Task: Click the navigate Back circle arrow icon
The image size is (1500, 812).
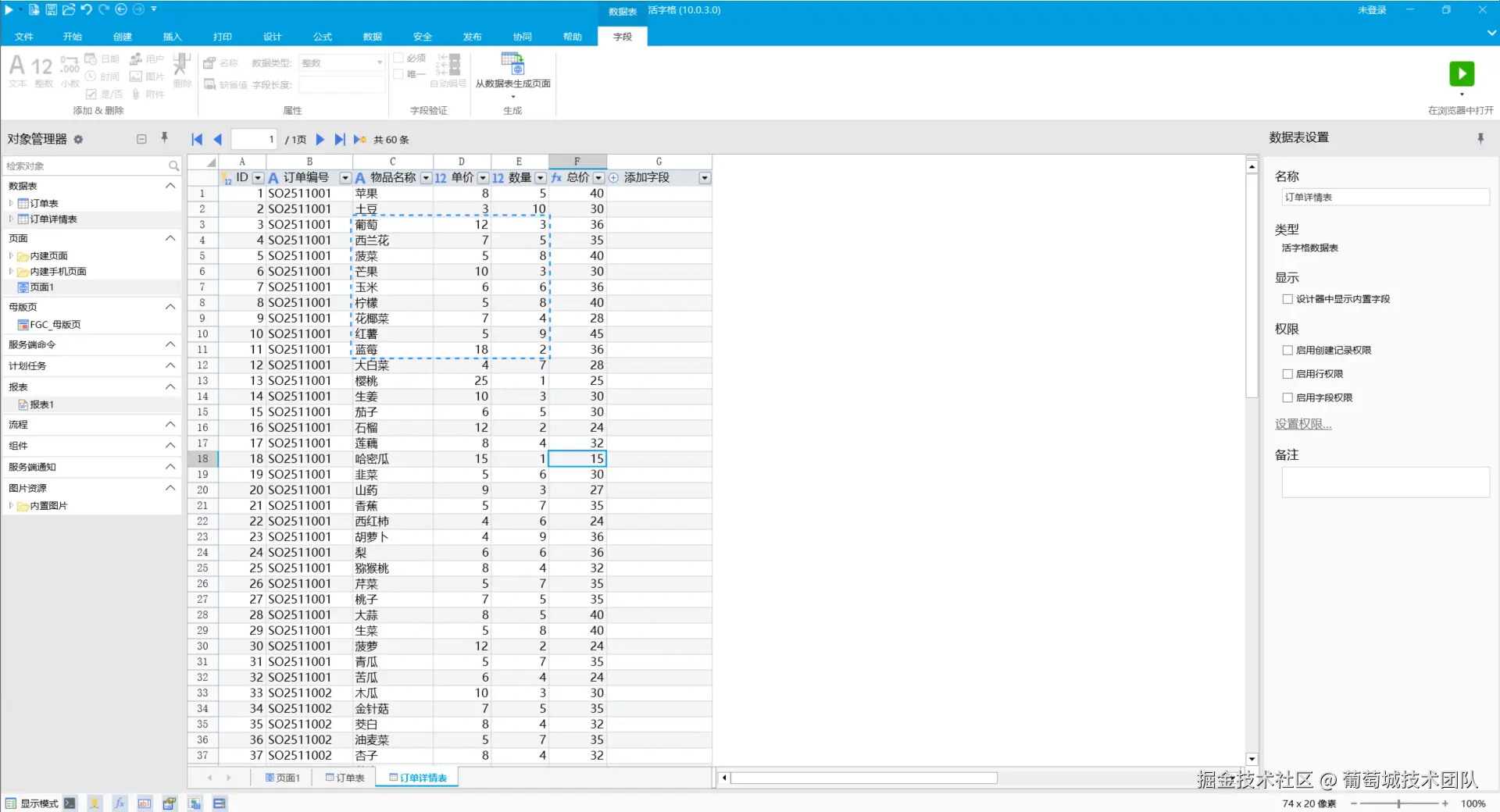Action: (x=121, y=9)
